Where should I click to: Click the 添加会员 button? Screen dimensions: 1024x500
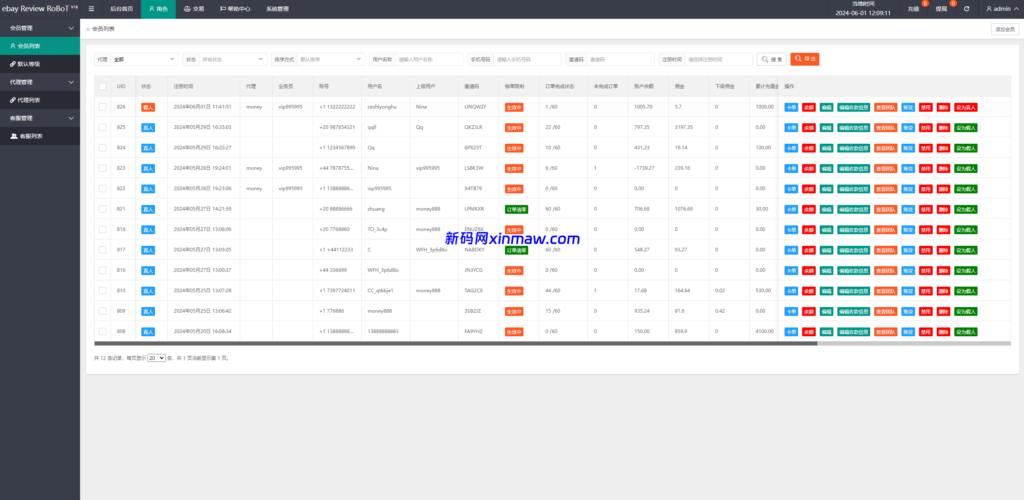pyautogui.click(x=1003, y=29)
